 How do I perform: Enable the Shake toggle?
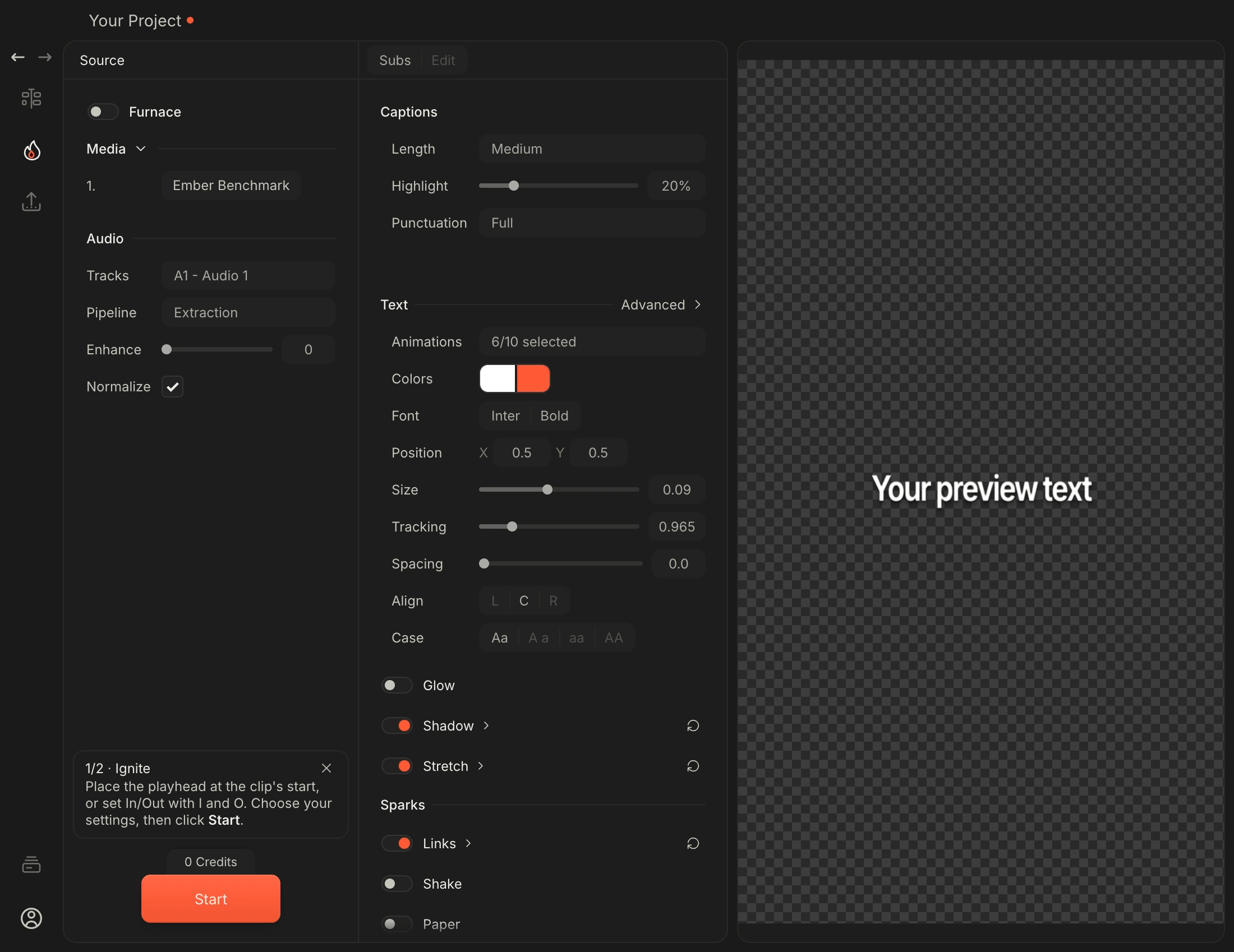[x=397, y=884]
